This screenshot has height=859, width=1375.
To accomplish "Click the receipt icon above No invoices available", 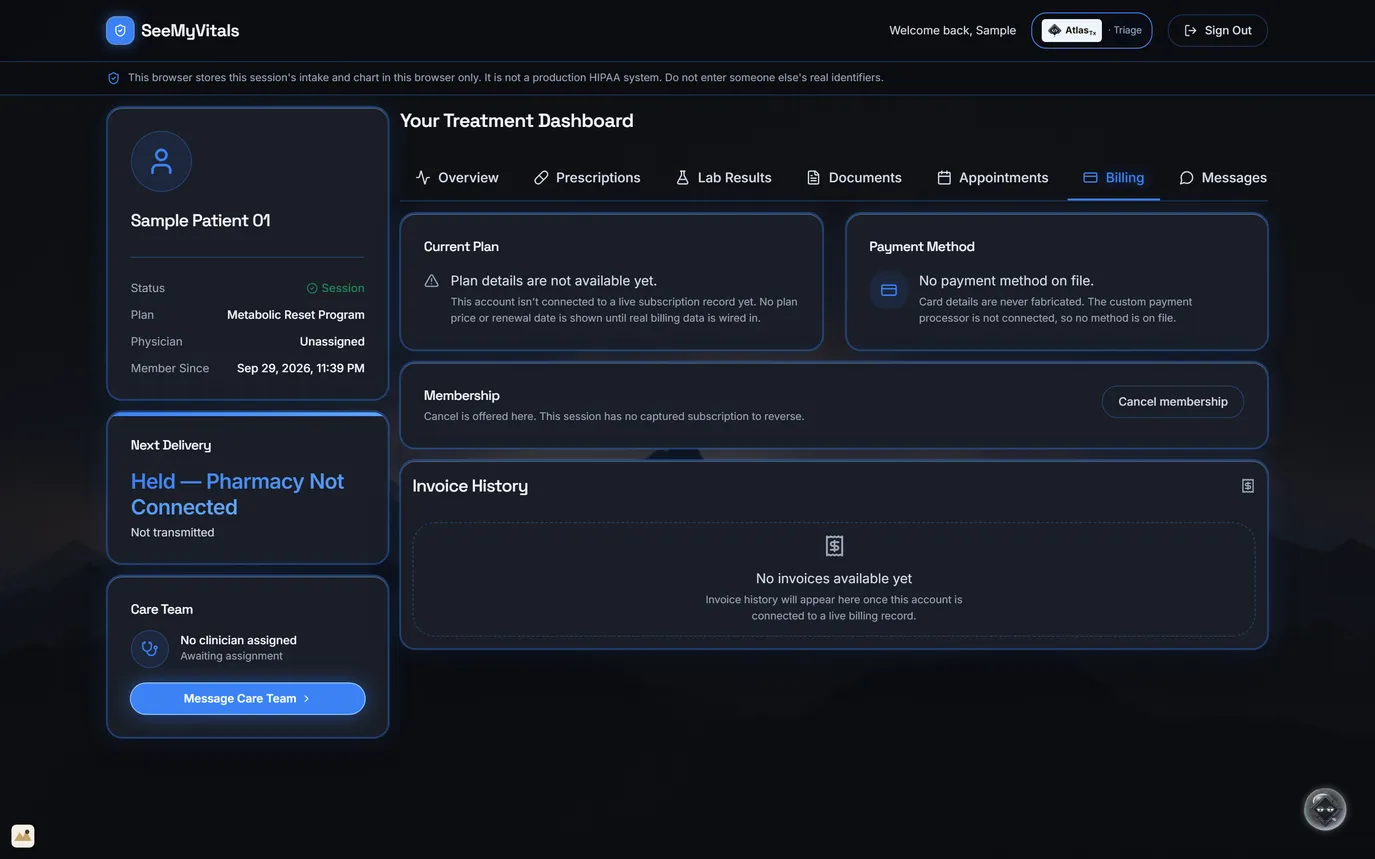I will click(834, 546).
